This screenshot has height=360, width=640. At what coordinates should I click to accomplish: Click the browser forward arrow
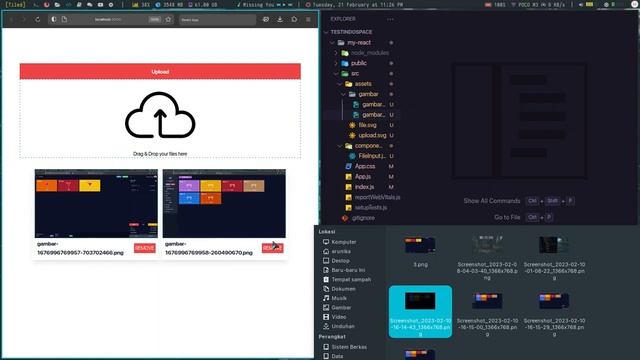23,19
